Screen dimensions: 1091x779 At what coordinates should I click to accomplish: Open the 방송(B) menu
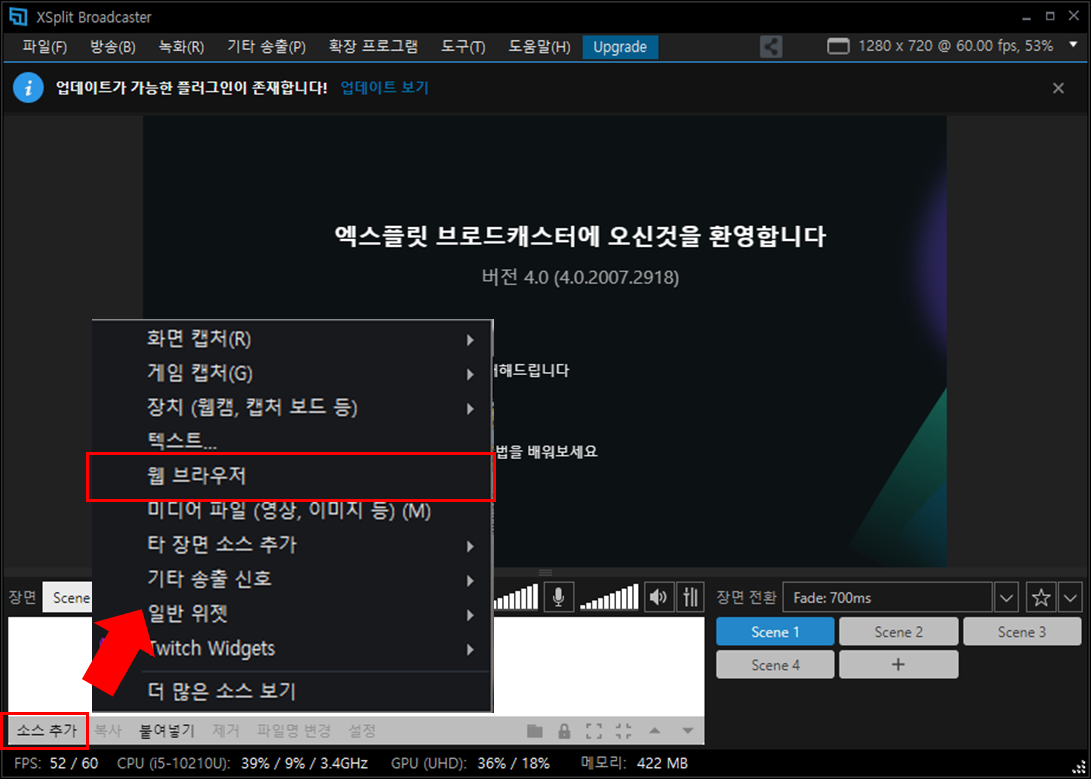(x=112, y=47)
